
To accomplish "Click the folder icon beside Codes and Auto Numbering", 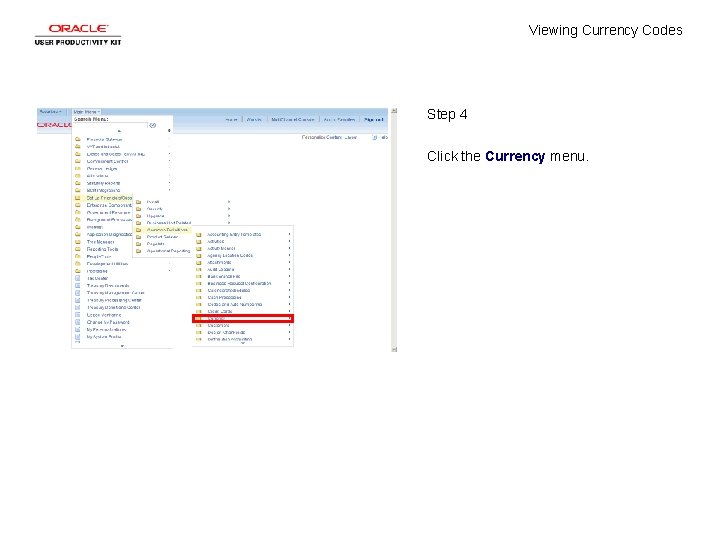I will (198, 304).
